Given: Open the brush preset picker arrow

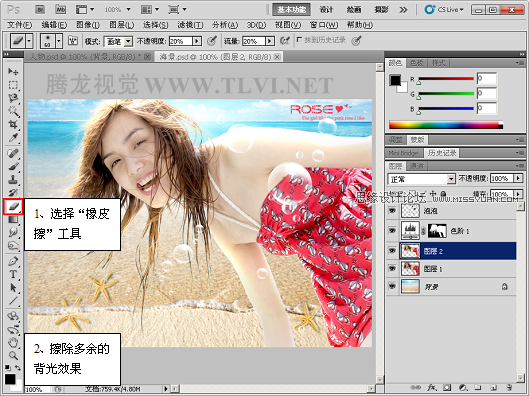Looking at the screenshot, I should point(59,41).
